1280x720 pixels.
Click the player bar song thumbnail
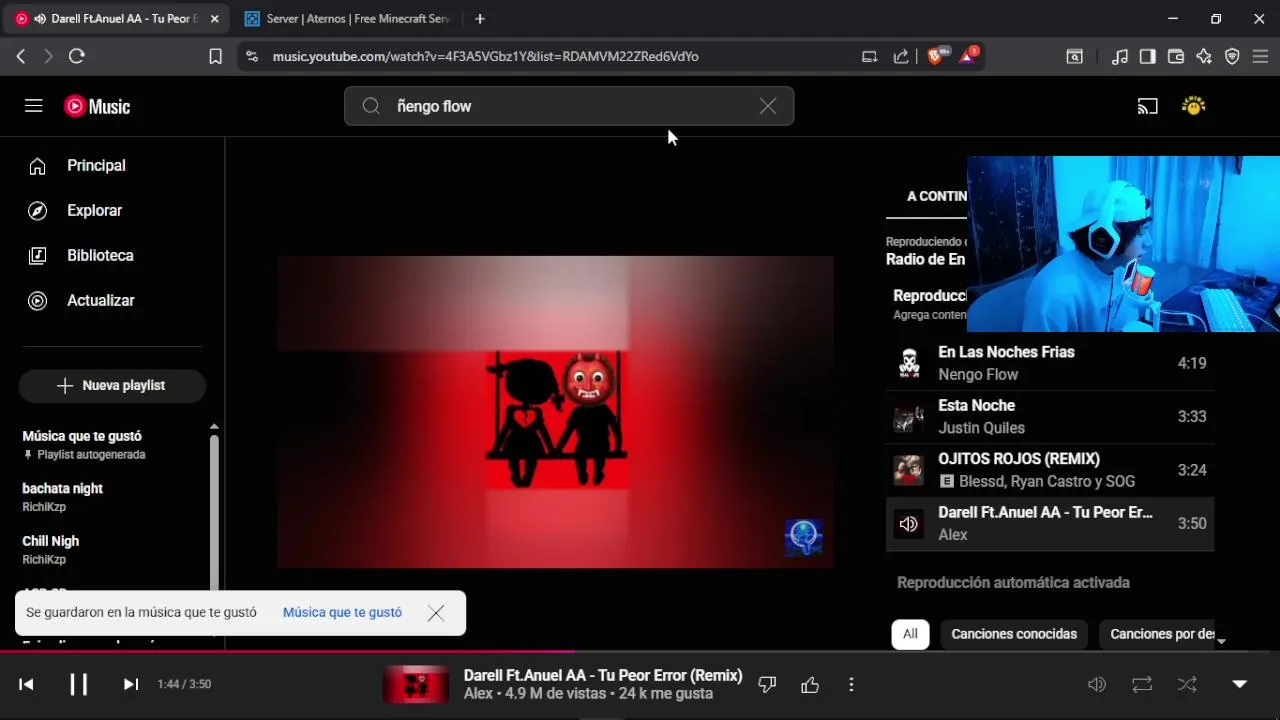coord(416,685)
